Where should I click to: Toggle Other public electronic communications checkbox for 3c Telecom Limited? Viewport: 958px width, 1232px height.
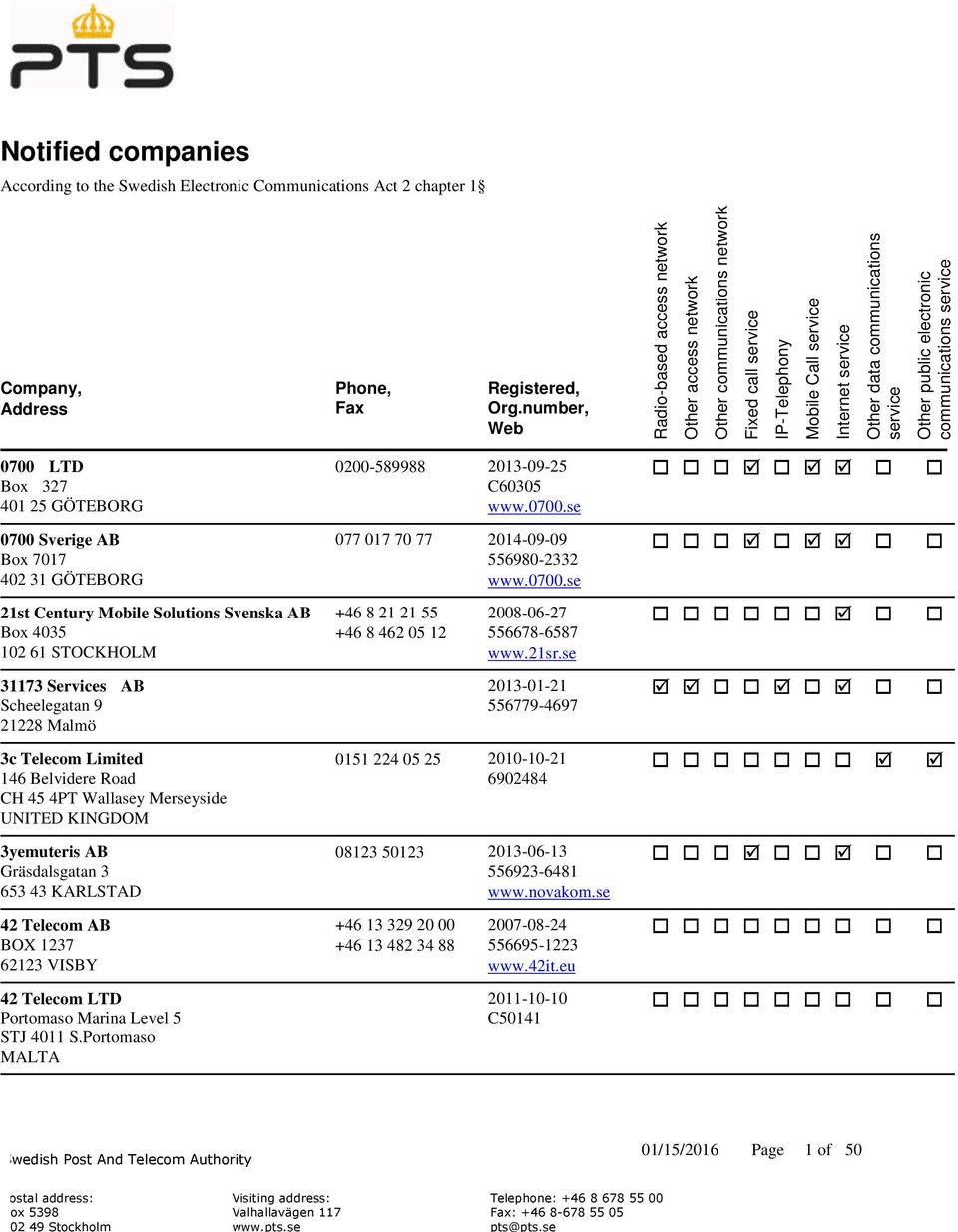[934, 760]
